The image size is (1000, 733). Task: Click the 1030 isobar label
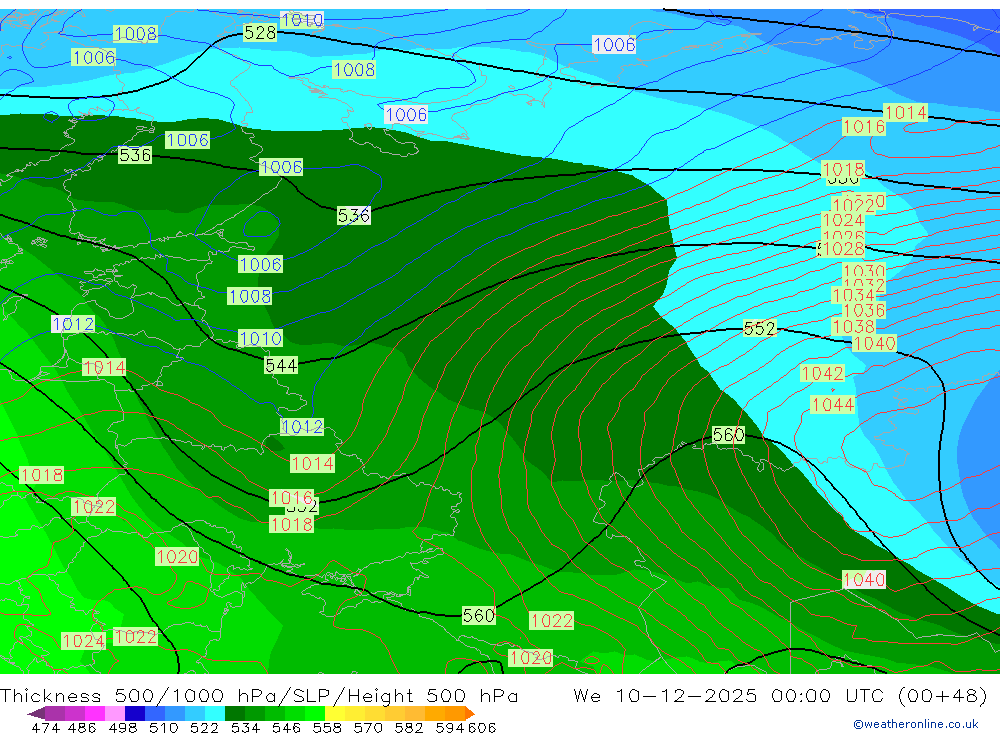tap(864, 270)
